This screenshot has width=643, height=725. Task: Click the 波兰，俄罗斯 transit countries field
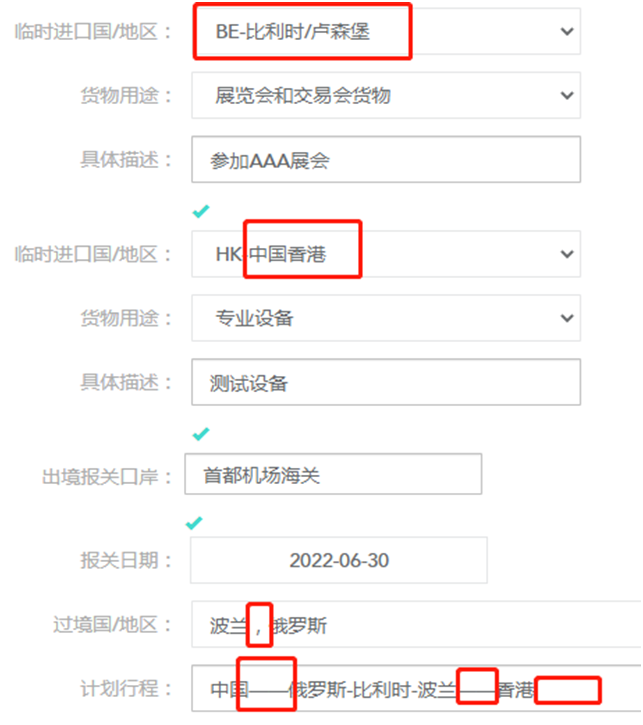[415, 627]
